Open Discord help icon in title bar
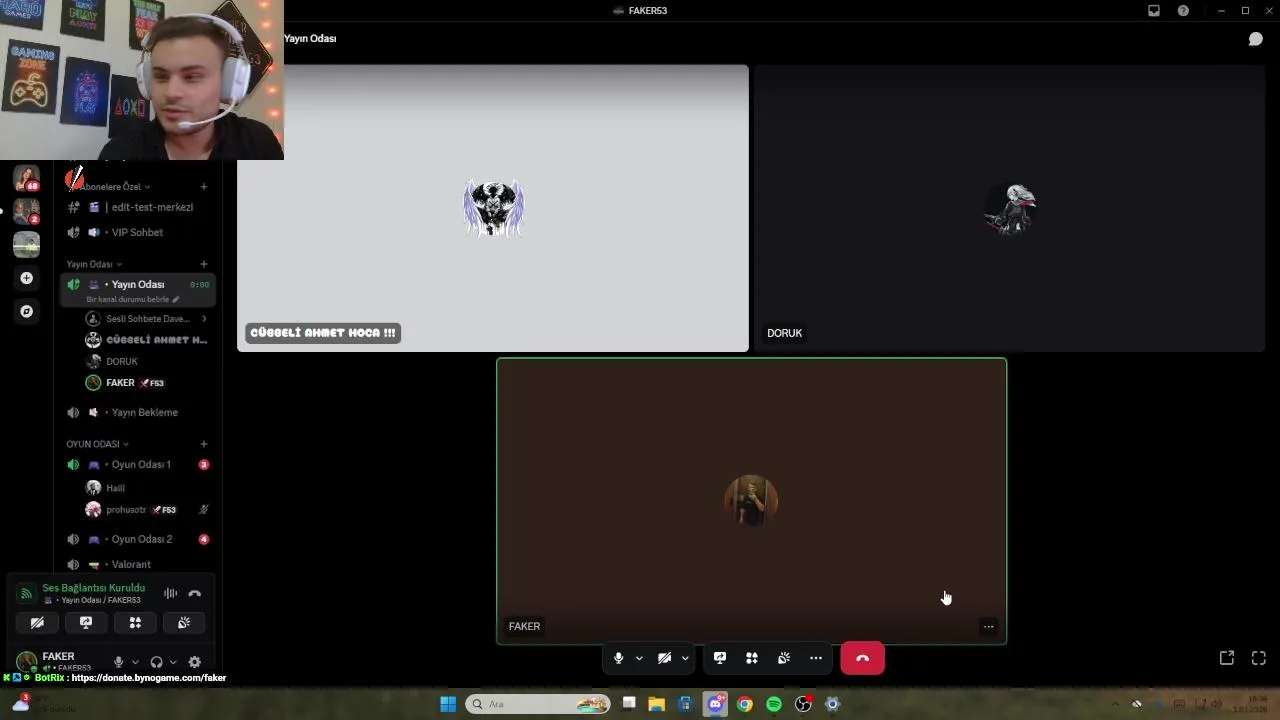The width and height of the screenshot is (1280, 720). [1184, 10]
